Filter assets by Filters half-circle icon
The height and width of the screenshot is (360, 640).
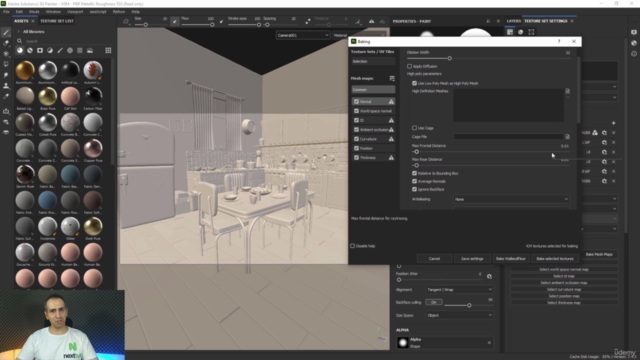click(x=50, y=51)
